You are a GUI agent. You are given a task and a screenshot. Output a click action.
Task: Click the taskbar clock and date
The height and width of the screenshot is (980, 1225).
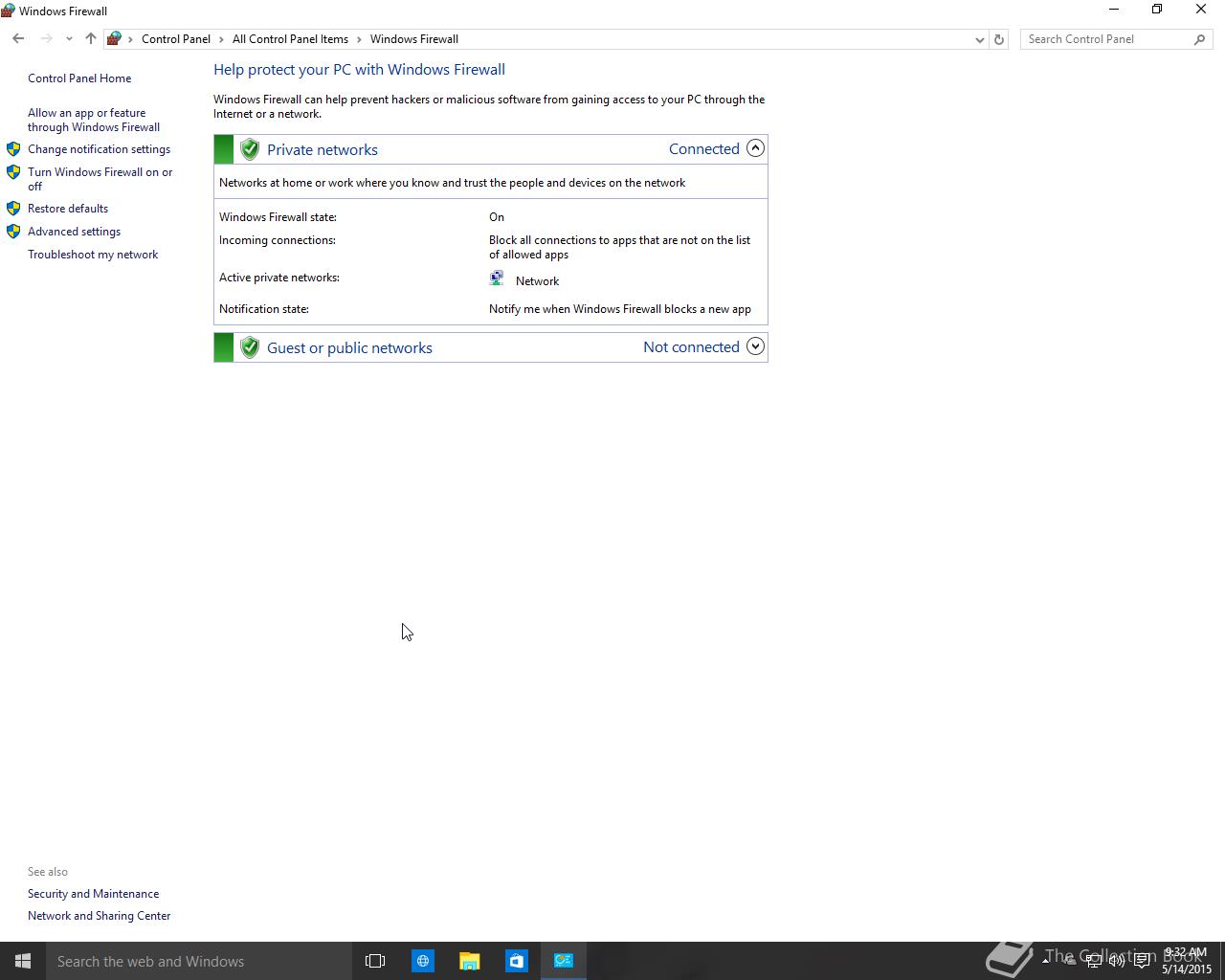click(x=1187, y=961)
